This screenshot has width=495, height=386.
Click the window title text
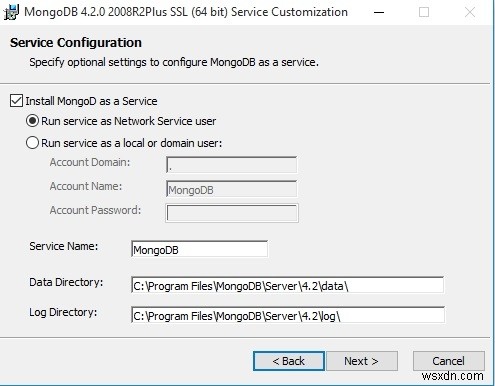pos(186,12)
